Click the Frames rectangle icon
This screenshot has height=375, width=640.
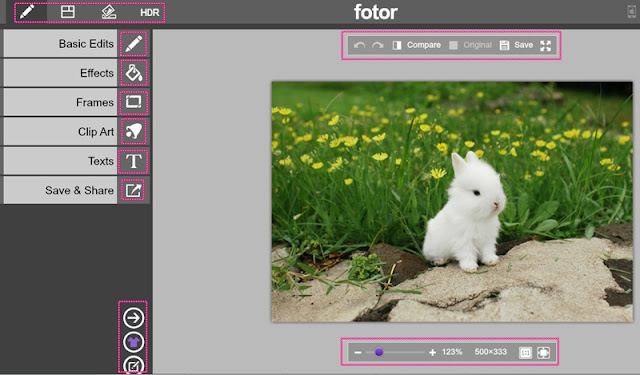[133, 102]
